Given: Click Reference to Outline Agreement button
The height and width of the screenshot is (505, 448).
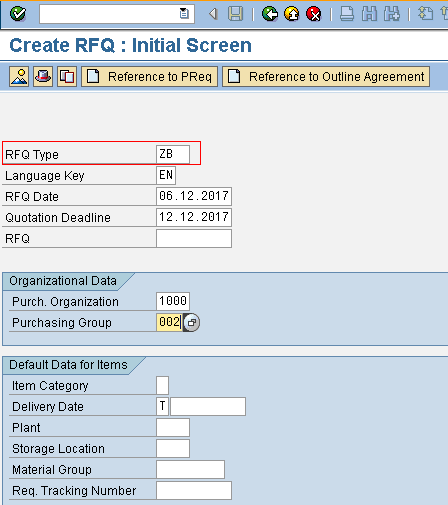Looking at the screenshot, I should coord(326,77).
